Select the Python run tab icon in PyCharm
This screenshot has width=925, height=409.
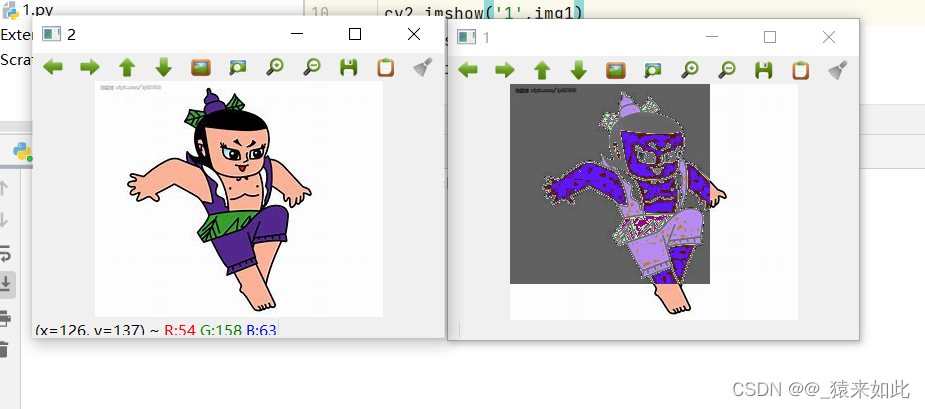pyautogui.click(x=23, y=152)
